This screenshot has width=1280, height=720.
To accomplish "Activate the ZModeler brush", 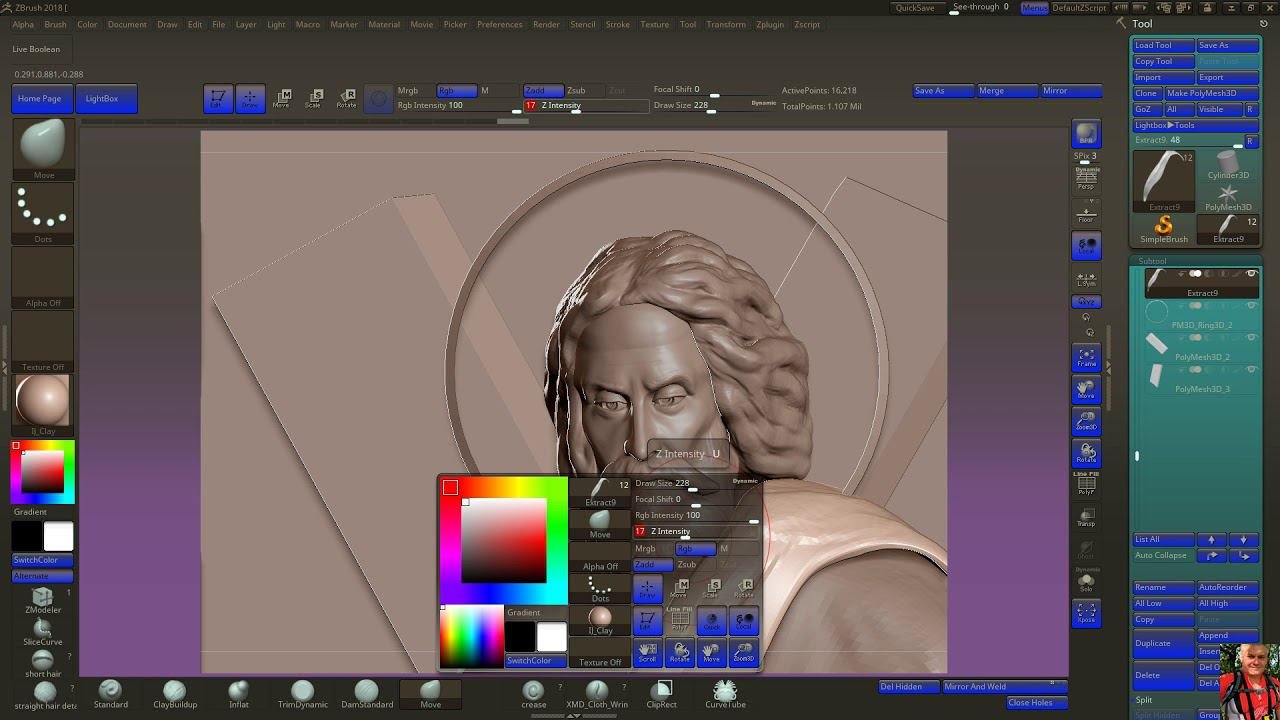I will [x=43, y=599].
